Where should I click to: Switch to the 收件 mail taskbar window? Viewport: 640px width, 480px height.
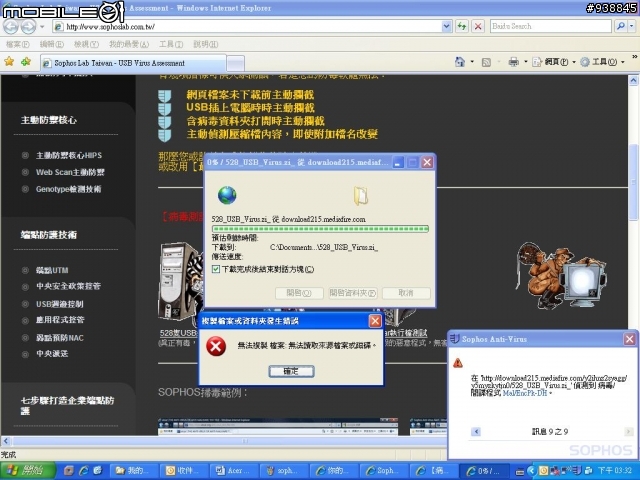click(184, 471)
